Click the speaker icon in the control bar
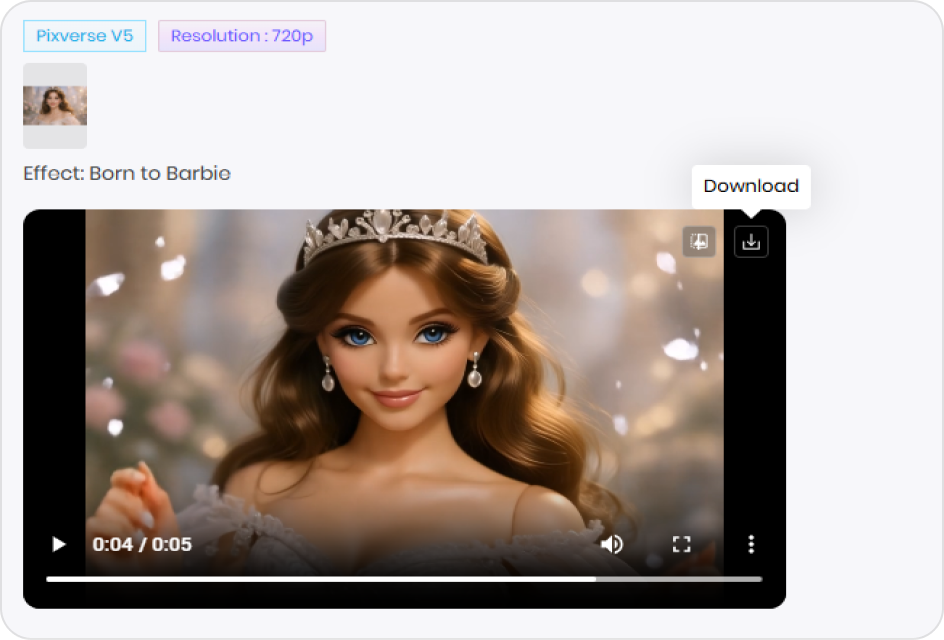Viewport: 944px width, 640px height. [612, 544]
